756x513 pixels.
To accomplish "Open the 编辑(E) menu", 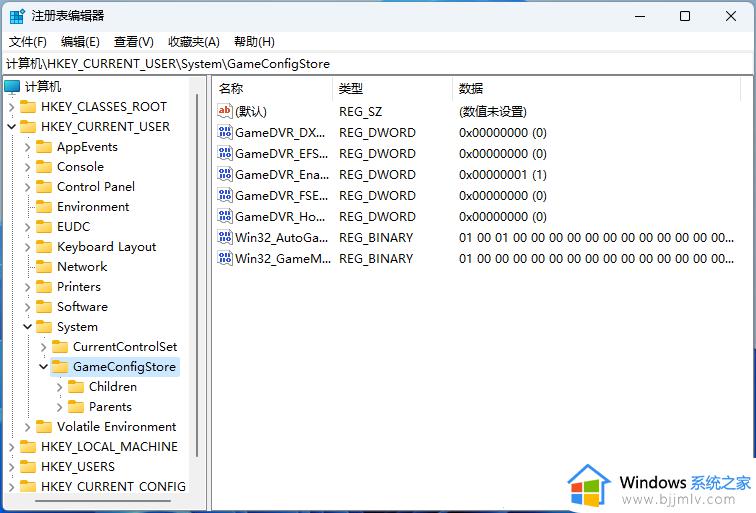I will (80, 42).
